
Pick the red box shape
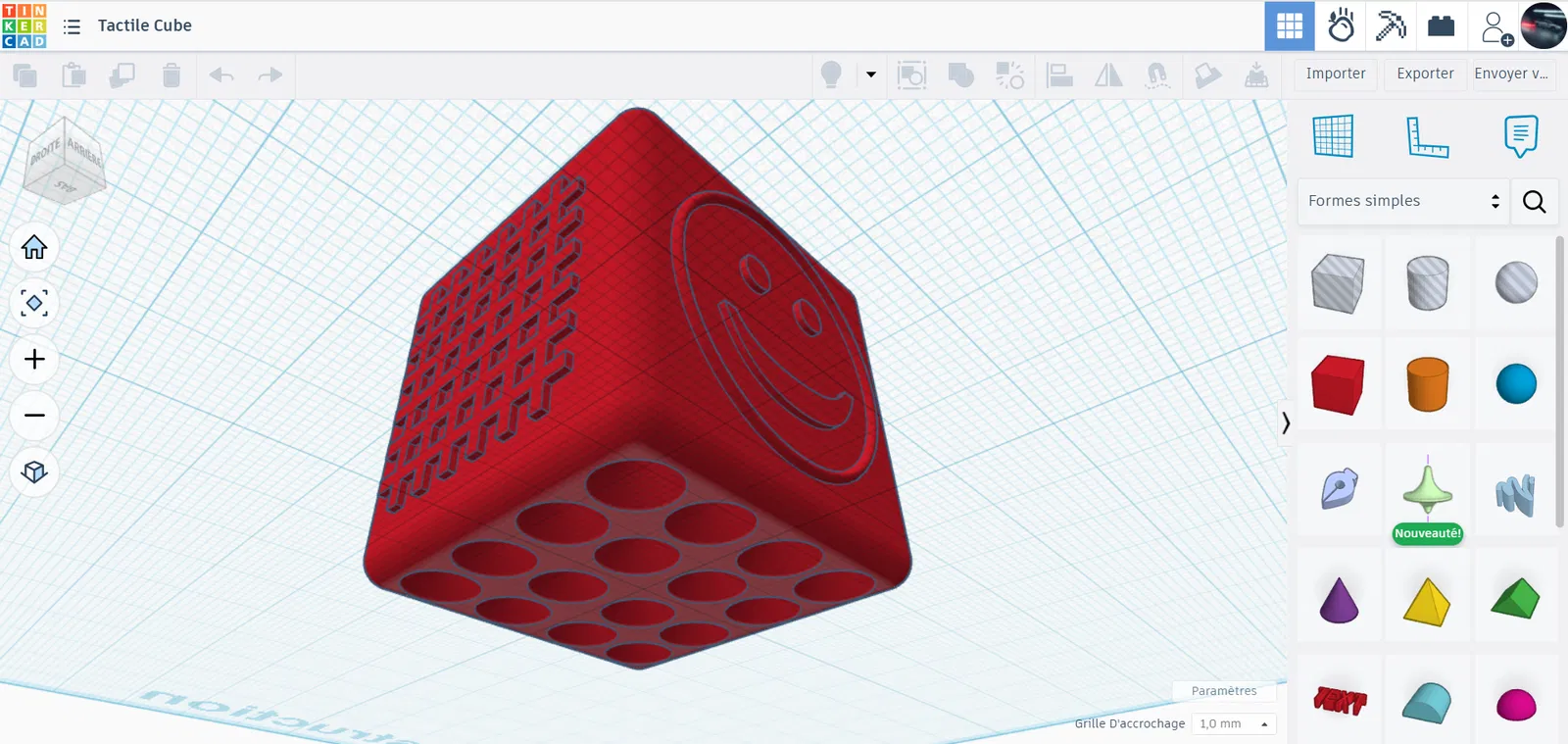tap(1338, 385)
